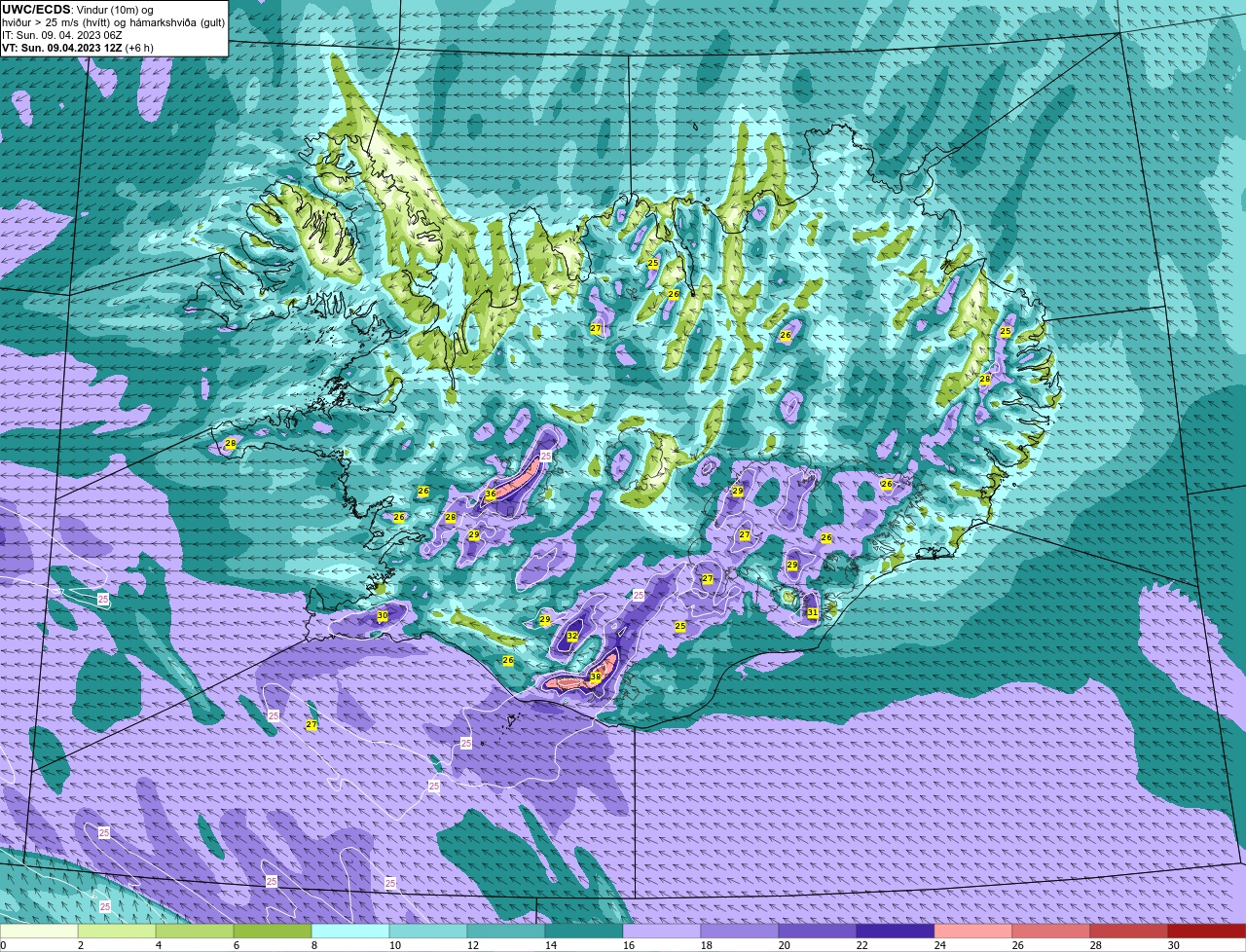This screenshot has height=952, width=1246.
Task: Click the legend scale number '12'
Action: click(x=472, y=945)
